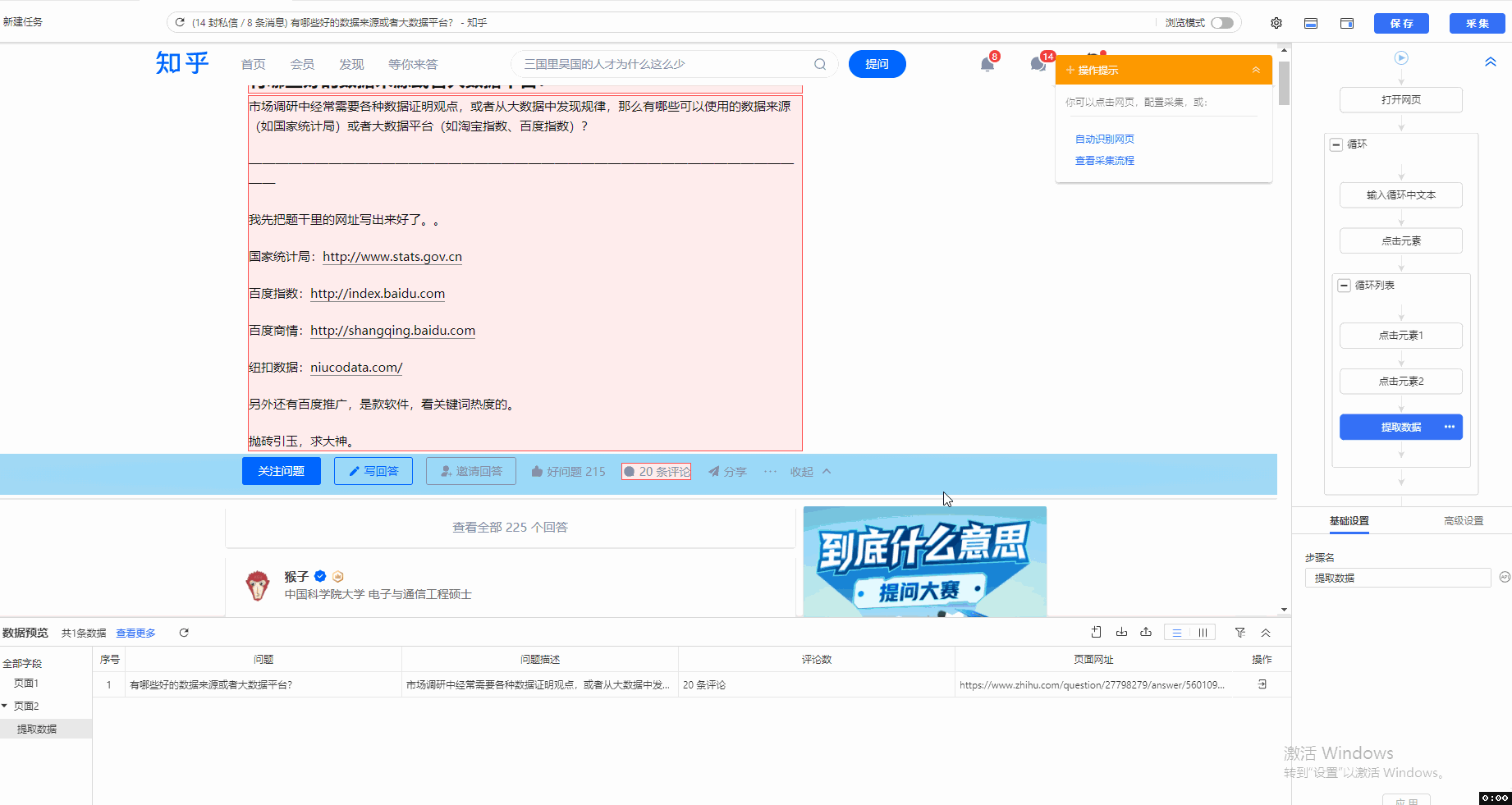Open the 提取数据 step's three-dots menu
Screen dimensions: 1512x805
1450,427
